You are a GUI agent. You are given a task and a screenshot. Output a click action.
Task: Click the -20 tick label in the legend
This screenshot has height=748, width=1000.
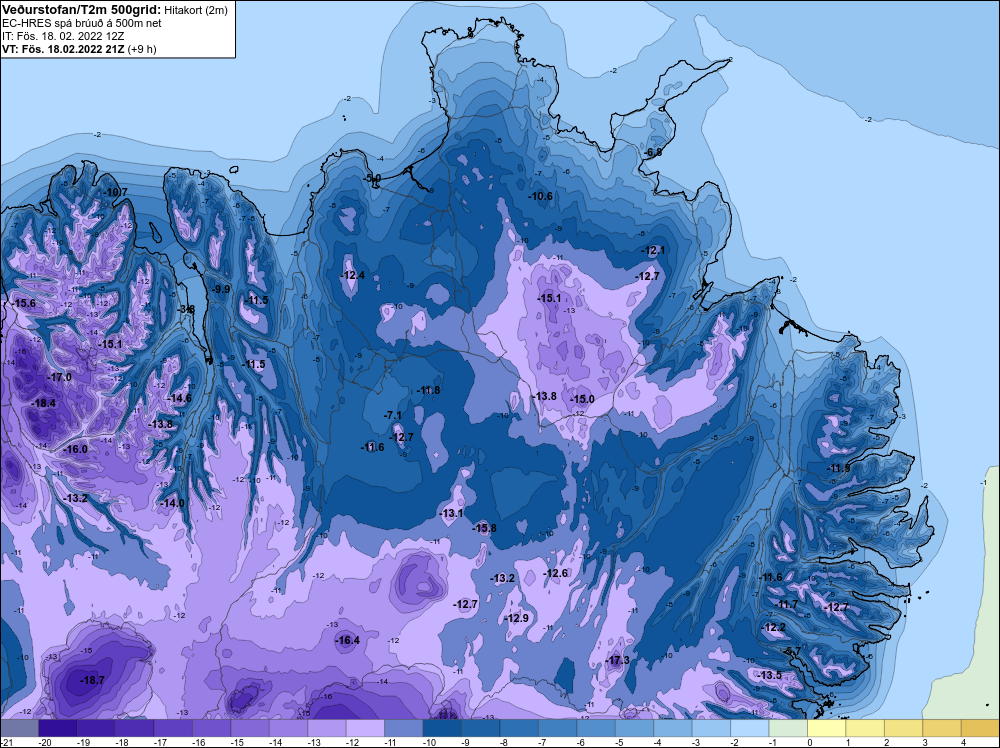[x=45, y=742]
